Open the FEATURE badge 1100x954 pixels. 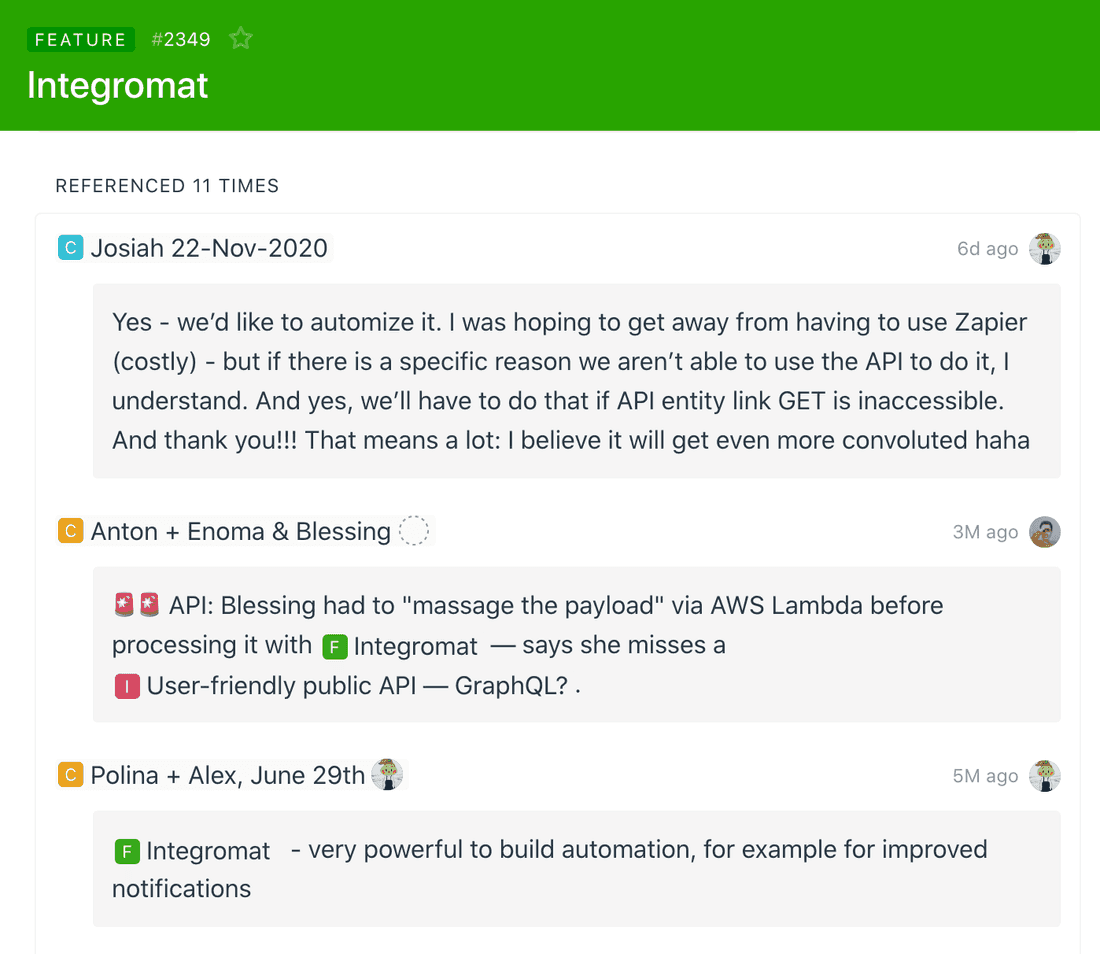pyautogui.click(x=80, y=39)
